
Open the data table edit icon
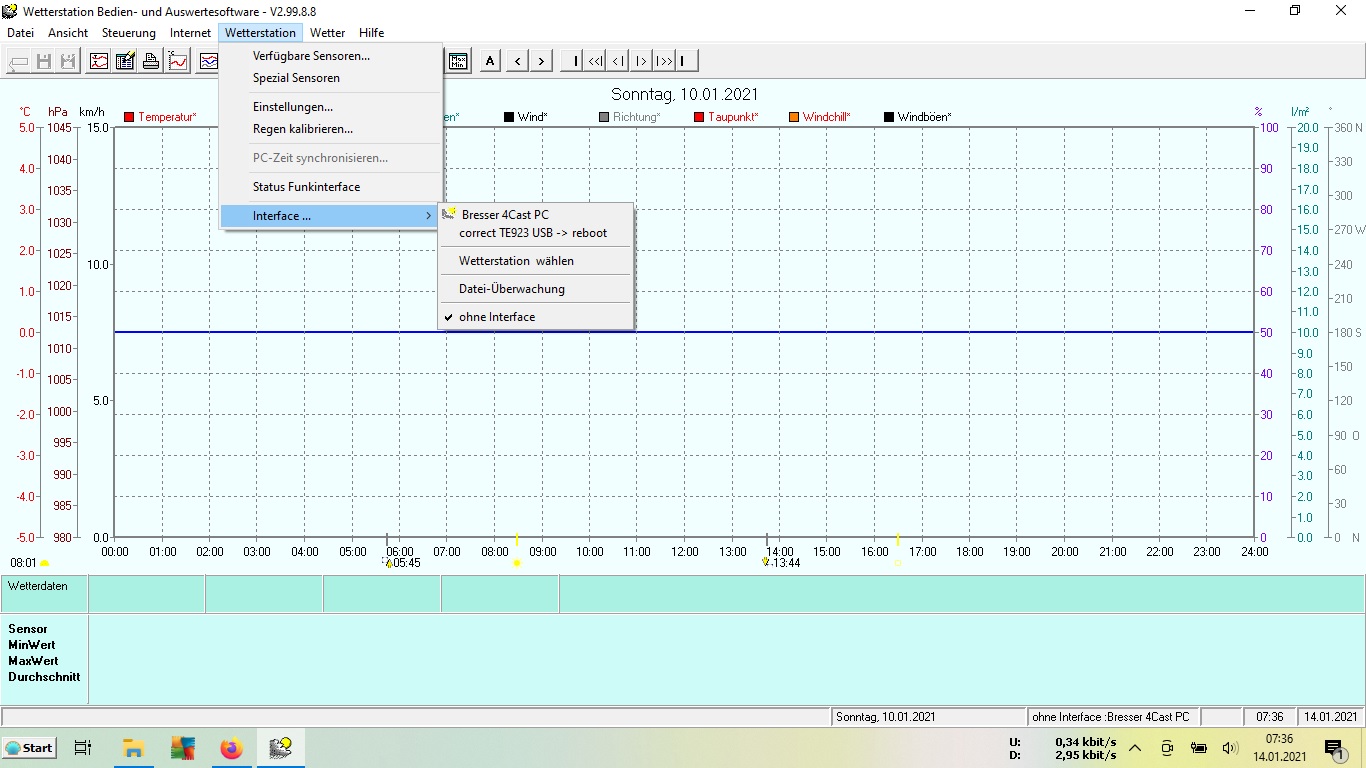pyautogui.click(x=125, y=61)
